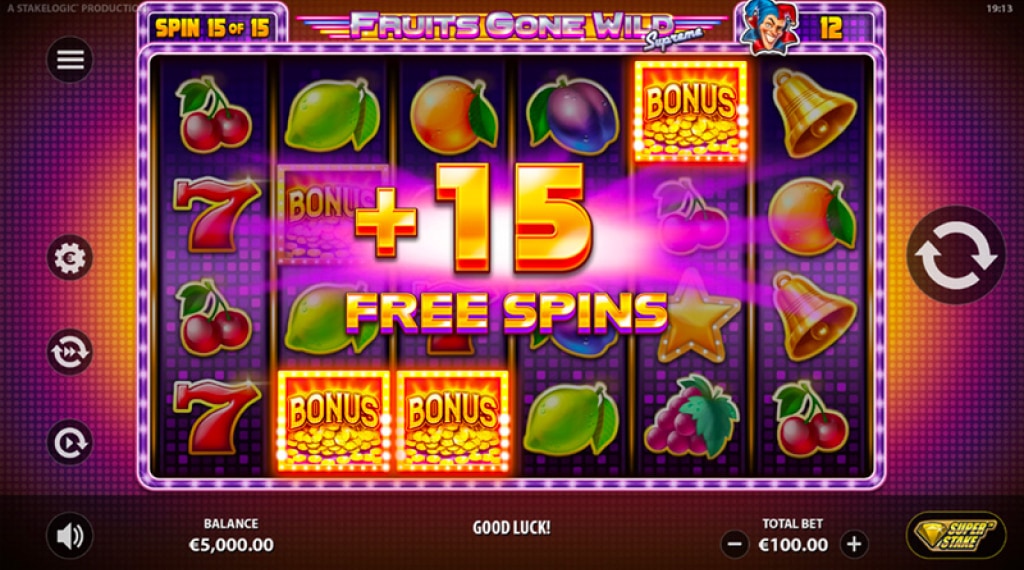This screenshot has width=1024, height=570.
Task: Decrease total bet with minus button
Action: coord(735,544)
